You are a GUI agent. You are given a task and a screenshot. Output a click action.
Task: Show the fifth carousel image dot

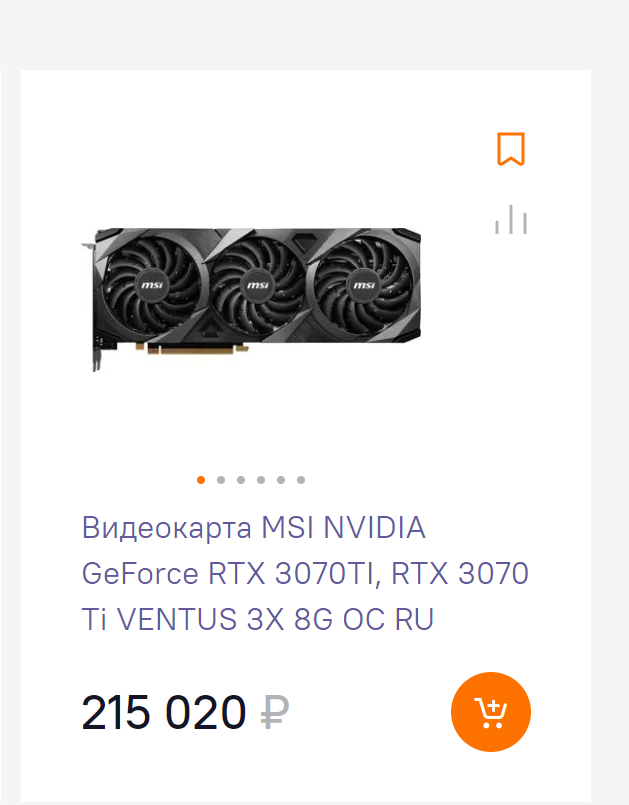[281, 480]
